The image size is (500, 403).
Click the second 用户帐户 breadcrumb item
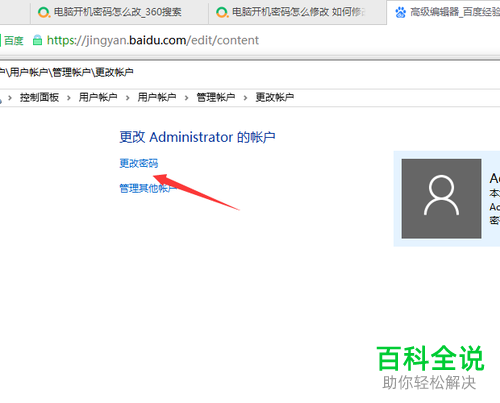click(x=157, y=97)
